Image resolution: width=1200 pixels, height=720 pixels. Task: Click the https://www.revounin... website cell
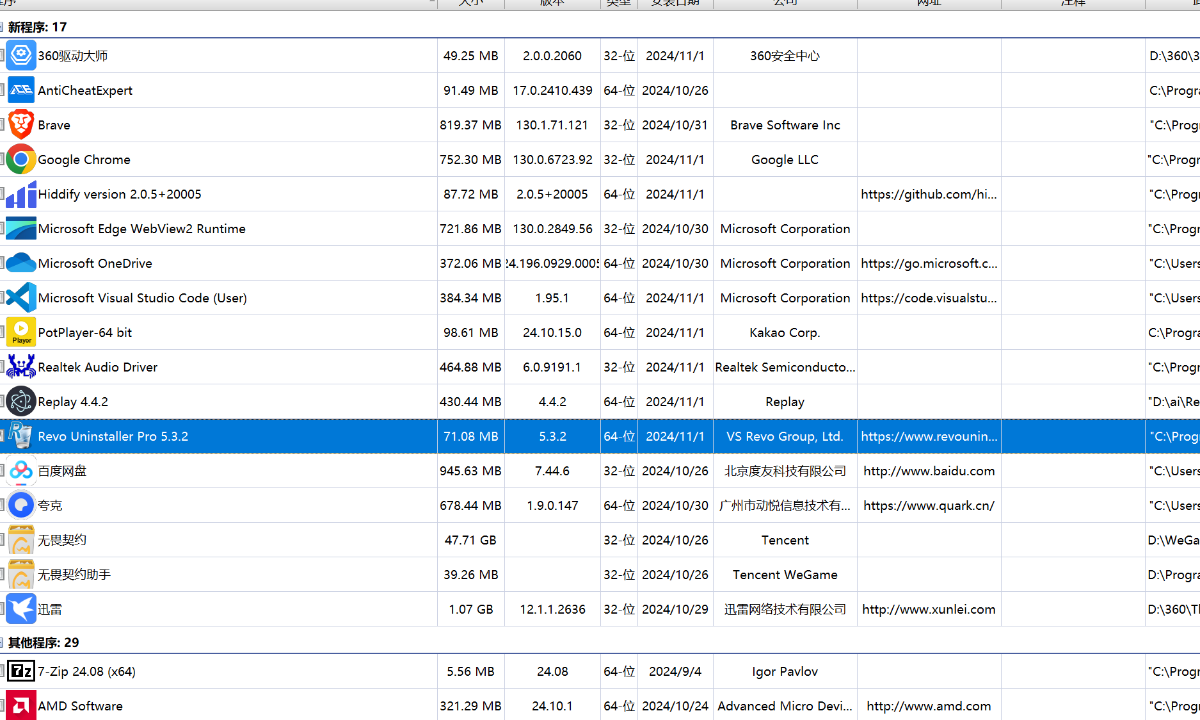coord(929,436)
